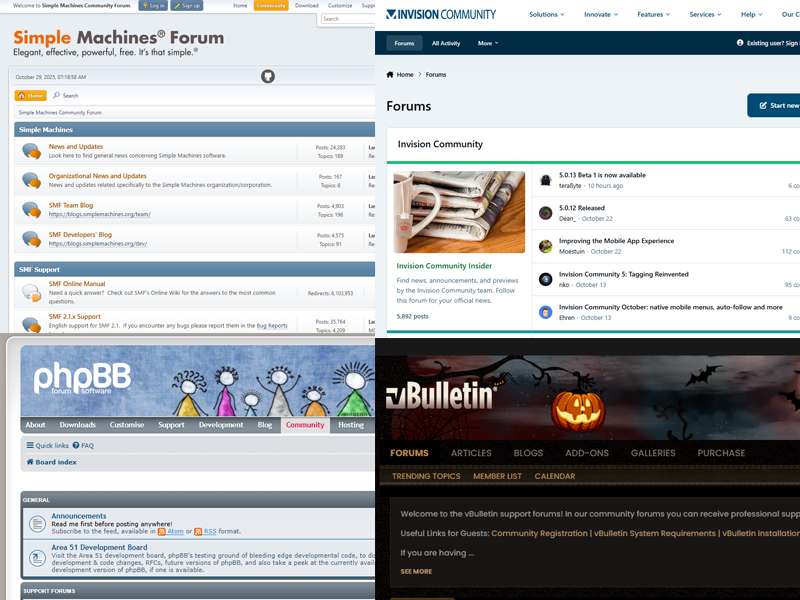Image resolution: width=800 pixels, height=600 pixels.
Task: Click the SMF Online Manual board icon
Action: click(x=31, y=292)
